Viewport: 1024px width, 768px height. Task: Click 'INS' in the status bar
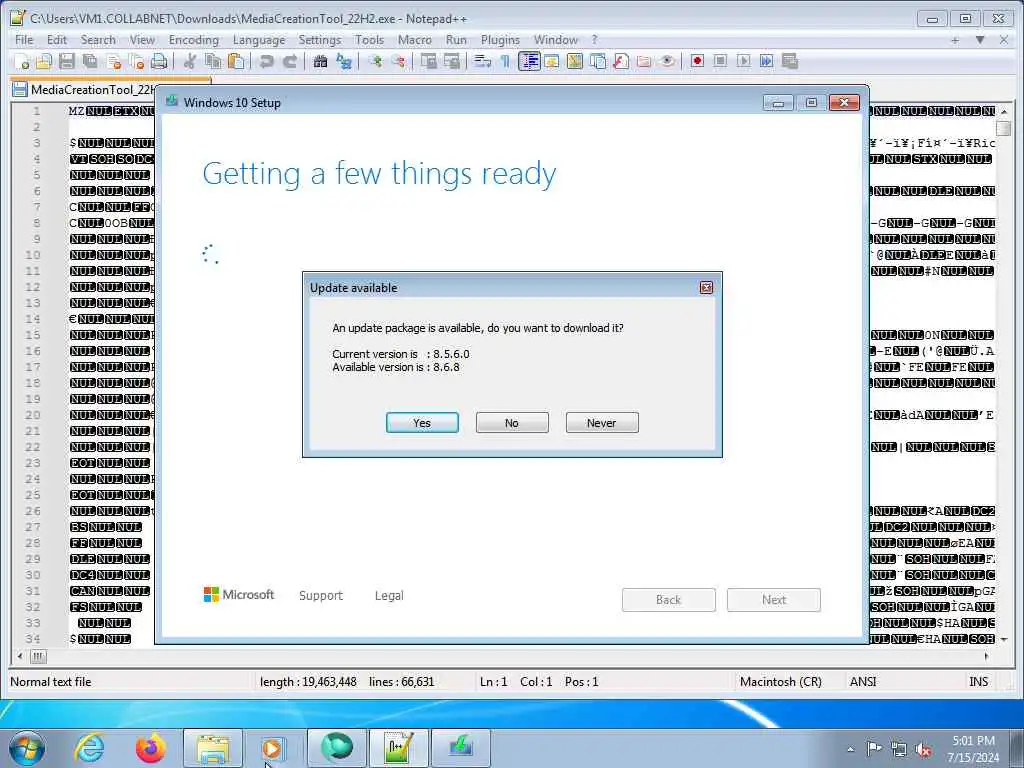[978, 682]
